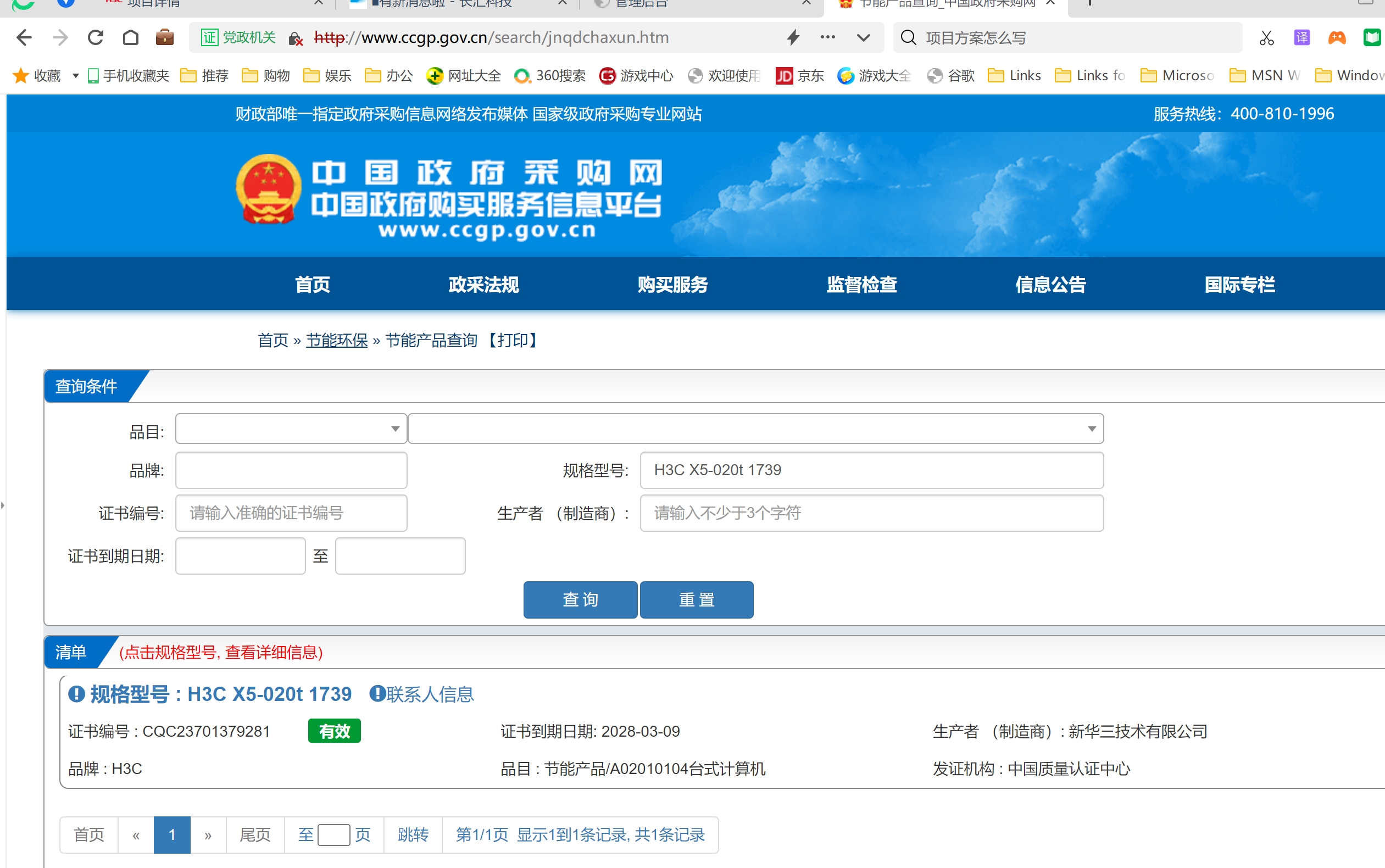Click the 党政机关 certificate badge
The height and width of the screenshot is (868, 1385).
pos(238,38)
